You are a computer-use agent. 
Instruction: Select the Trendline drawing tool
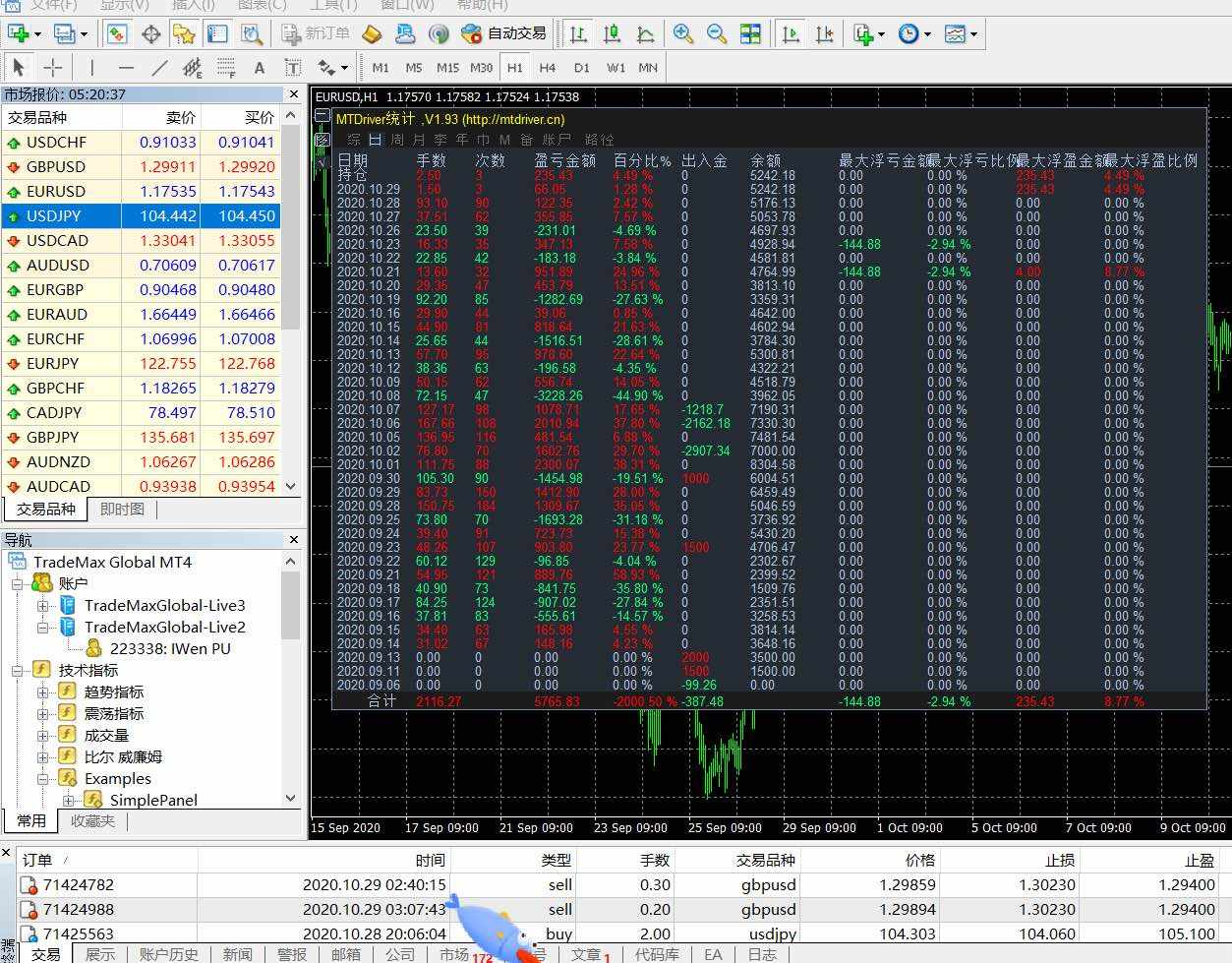pos(159,68)
